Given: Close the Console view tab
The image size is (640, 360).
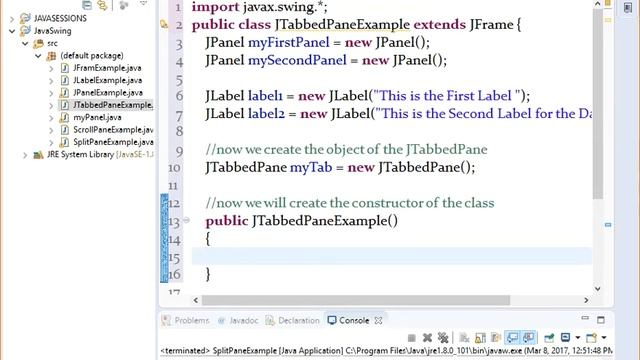Looking at the screenshot, I should tap(378, 320).
